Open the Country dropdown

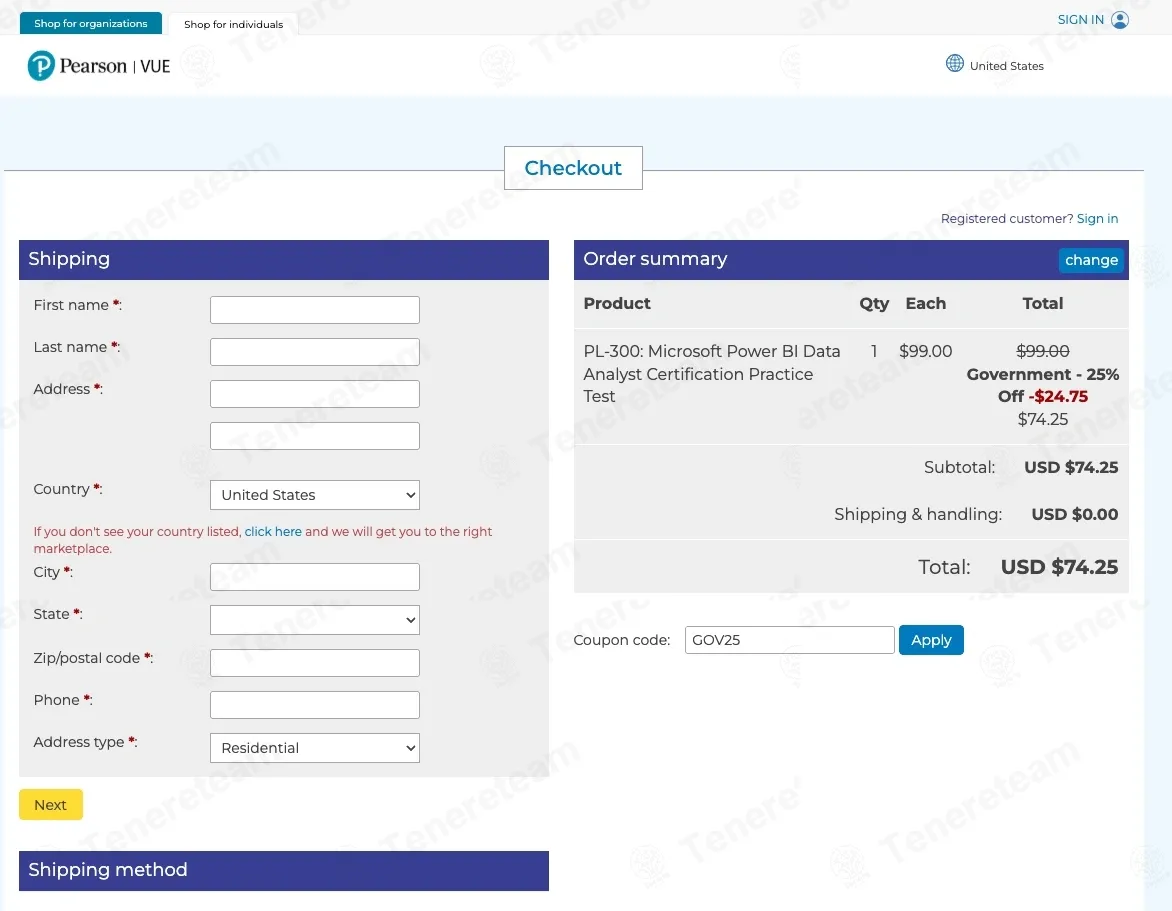[315, 495]
